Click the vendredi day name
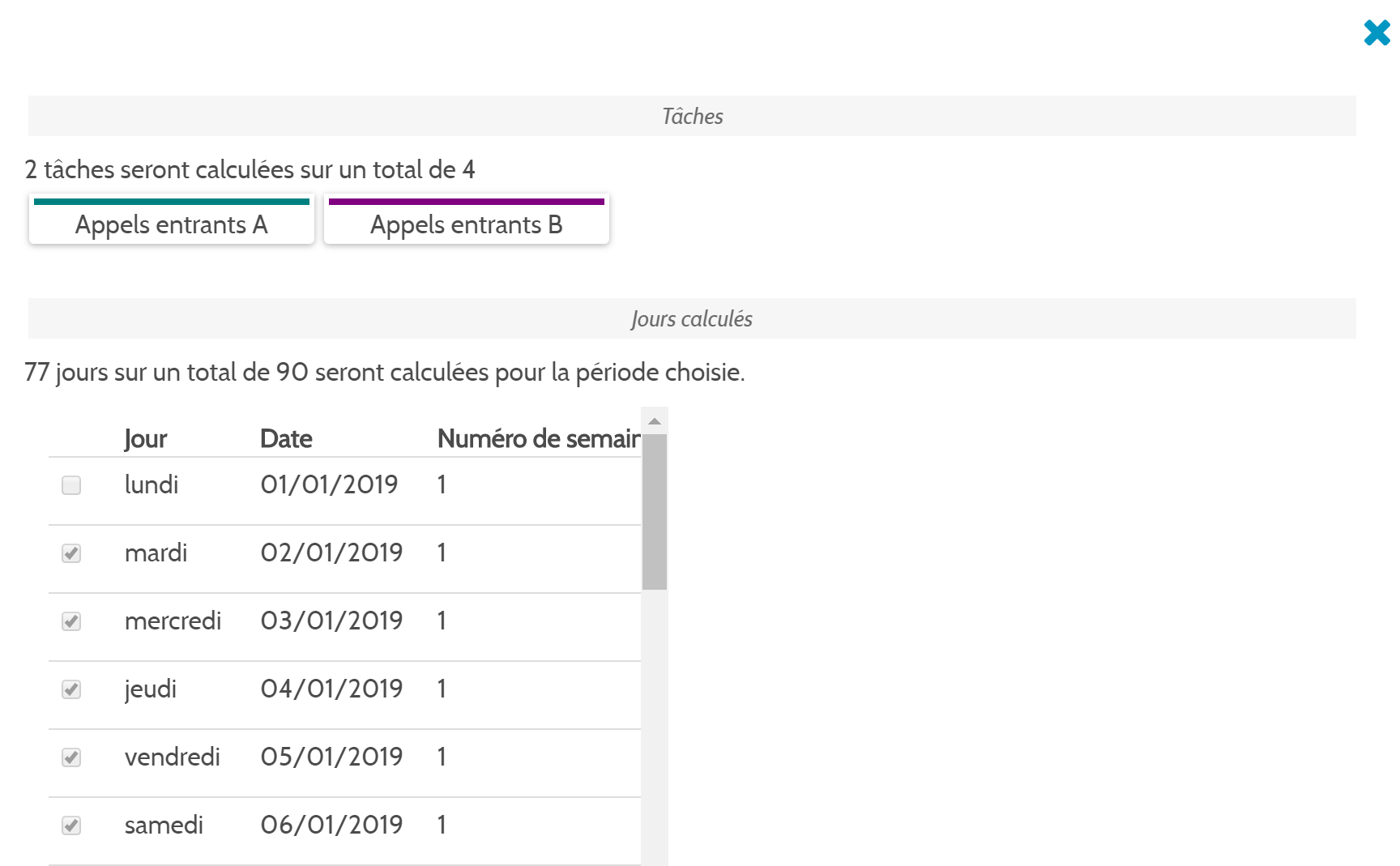Viewport: 1400px width, 866px height. (172, 757)
